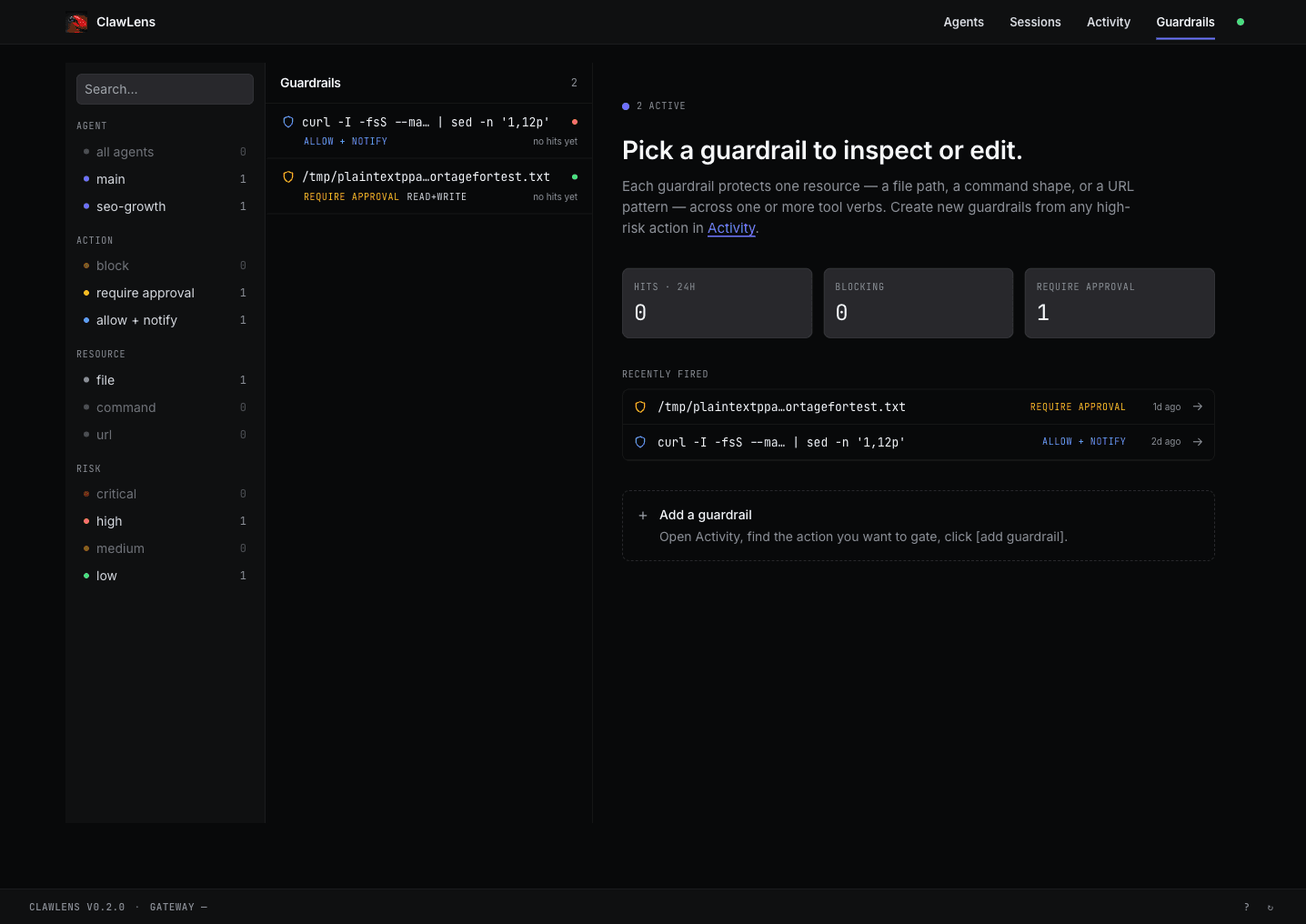Click REQUIRE APPROVAL badge in Recently Fired
The height and width of the screenshot is (924, 1306).
[x=1078, y=407]
